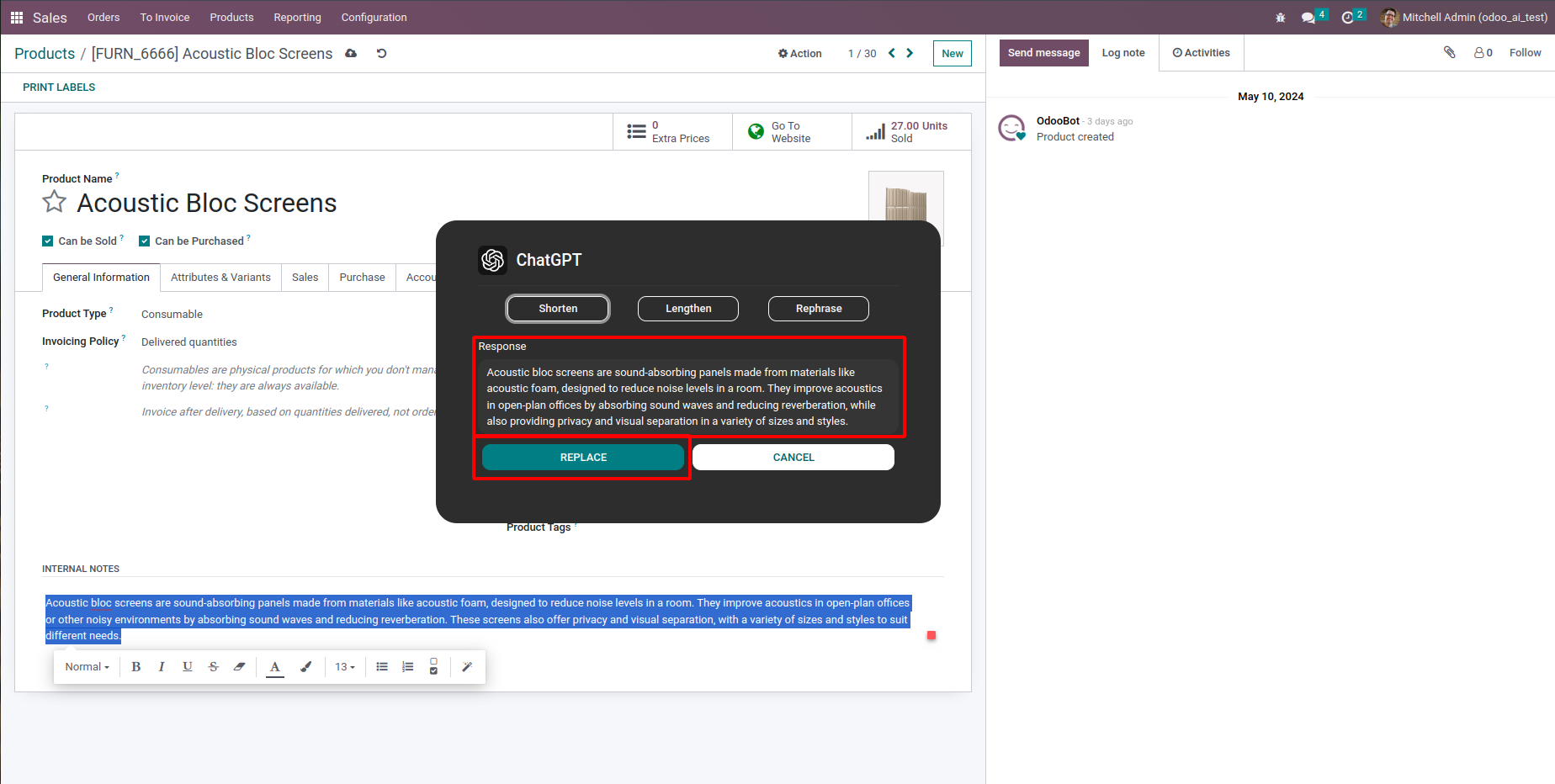Click the Shorten button in ChatGPT dialog
Viewport: 1555px width, 784px height.
pyautogui.click(x=558, y=309)
